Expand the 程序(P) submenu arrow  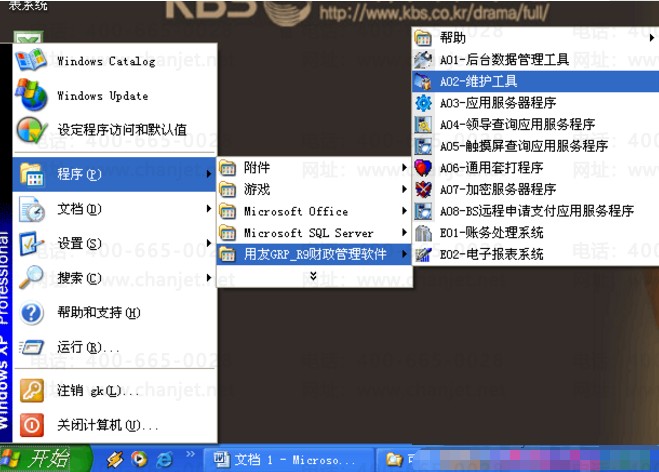coord(209,174)
